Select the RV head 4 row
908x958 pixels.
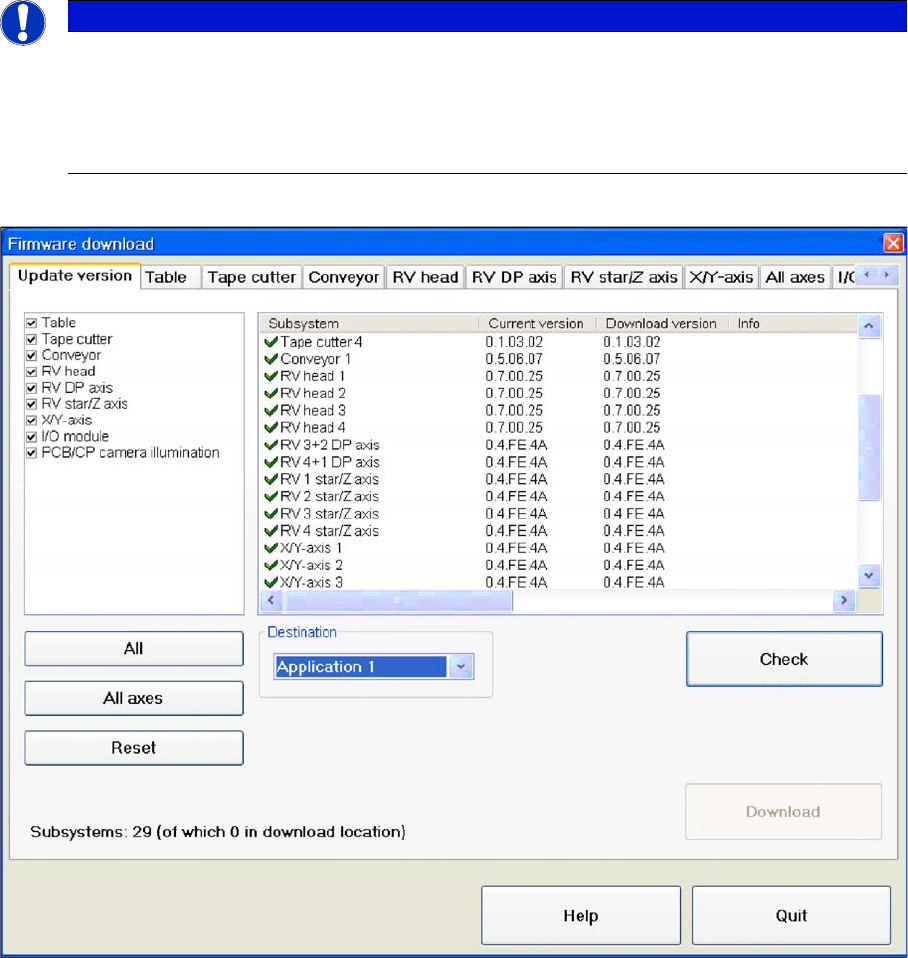tap(558, 427)
